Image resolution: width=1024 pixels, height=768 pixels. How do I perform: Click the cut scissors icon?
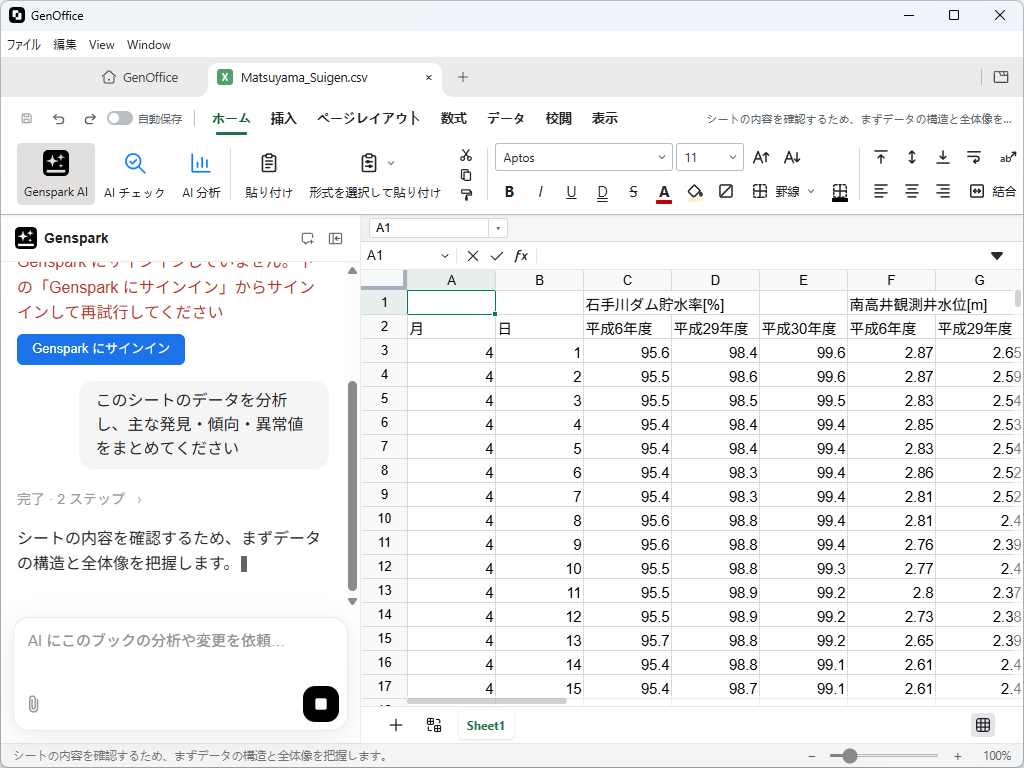click(466, 155)
